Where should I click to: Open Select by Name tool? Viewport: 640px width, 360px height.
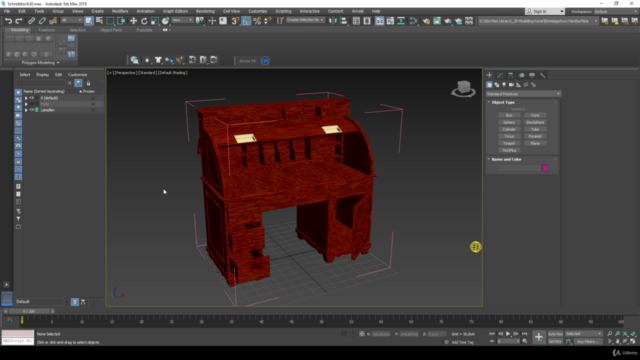[99, 21]
